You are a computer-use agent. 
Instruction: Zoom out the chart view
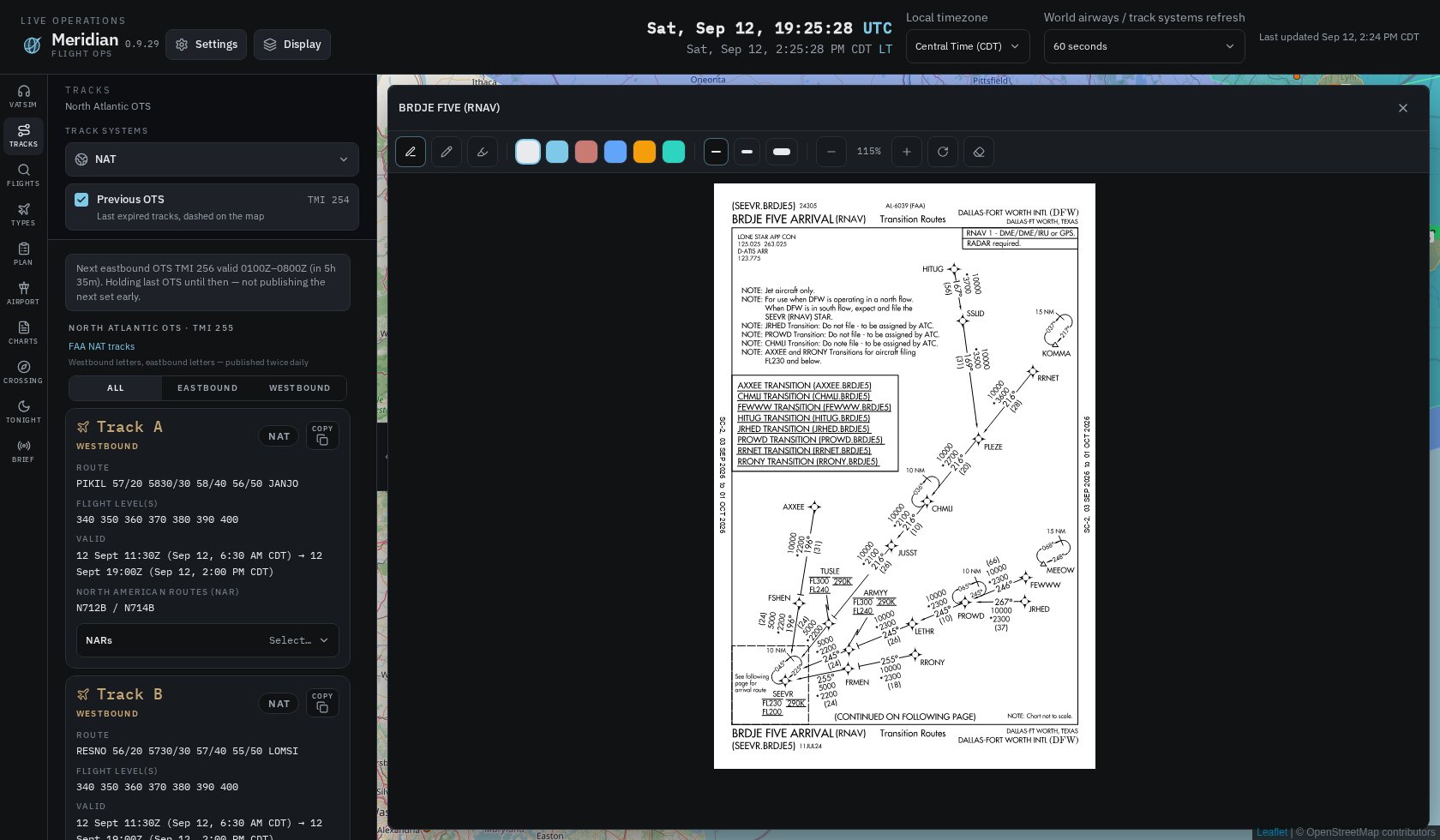pos(831,152)
